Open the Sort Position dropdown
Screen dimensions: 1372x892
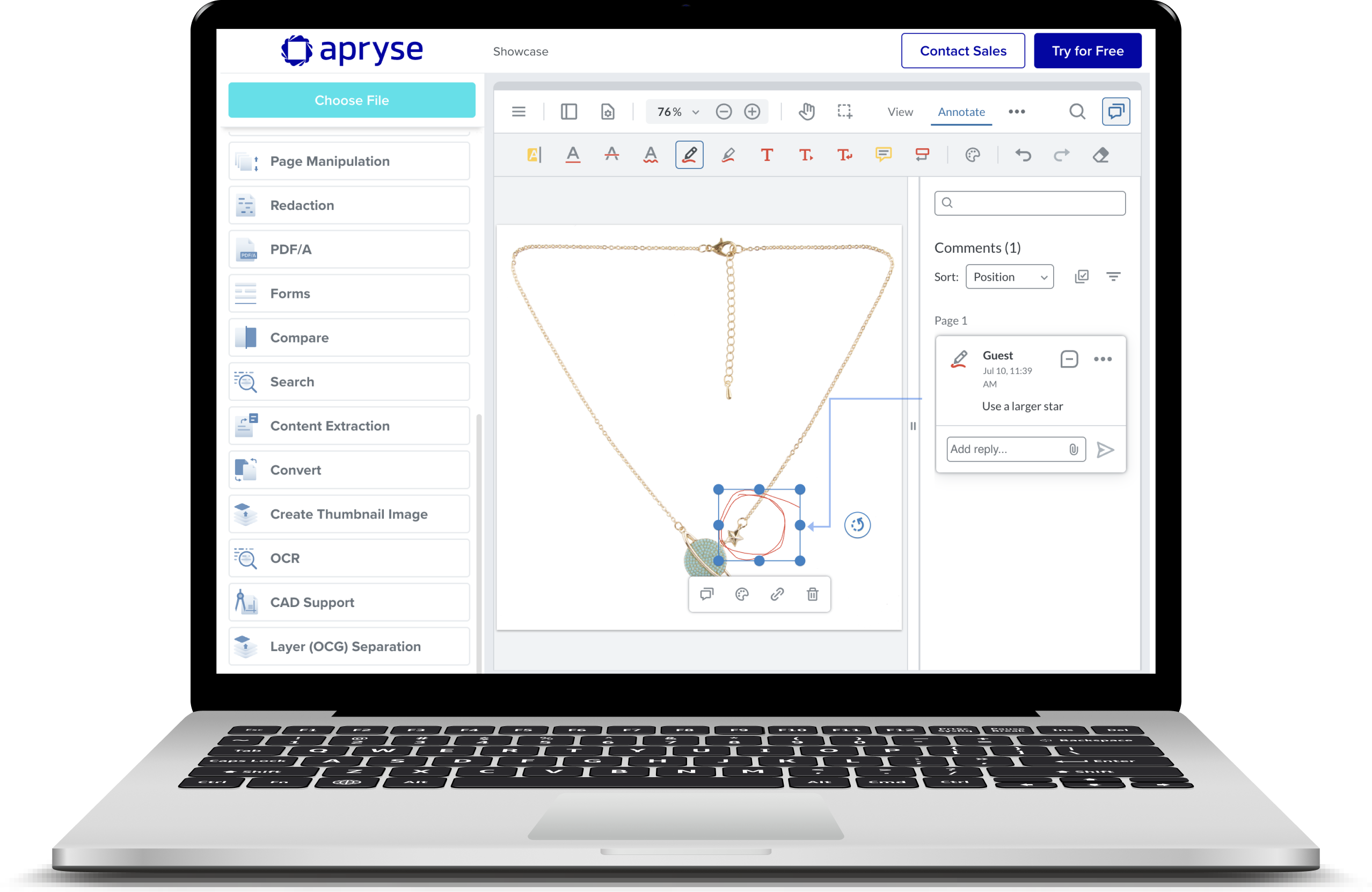1009,277
